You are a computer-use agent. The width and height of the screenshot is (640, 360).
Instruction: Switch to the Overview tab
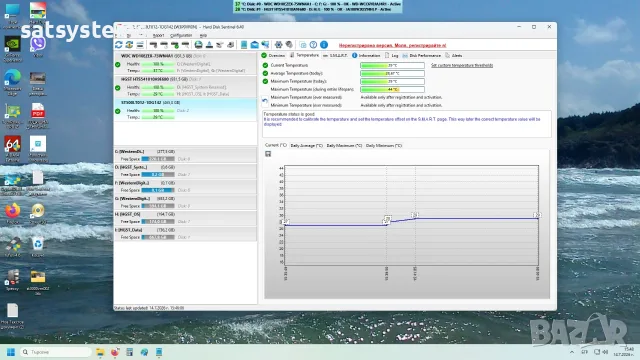[273, 56]
